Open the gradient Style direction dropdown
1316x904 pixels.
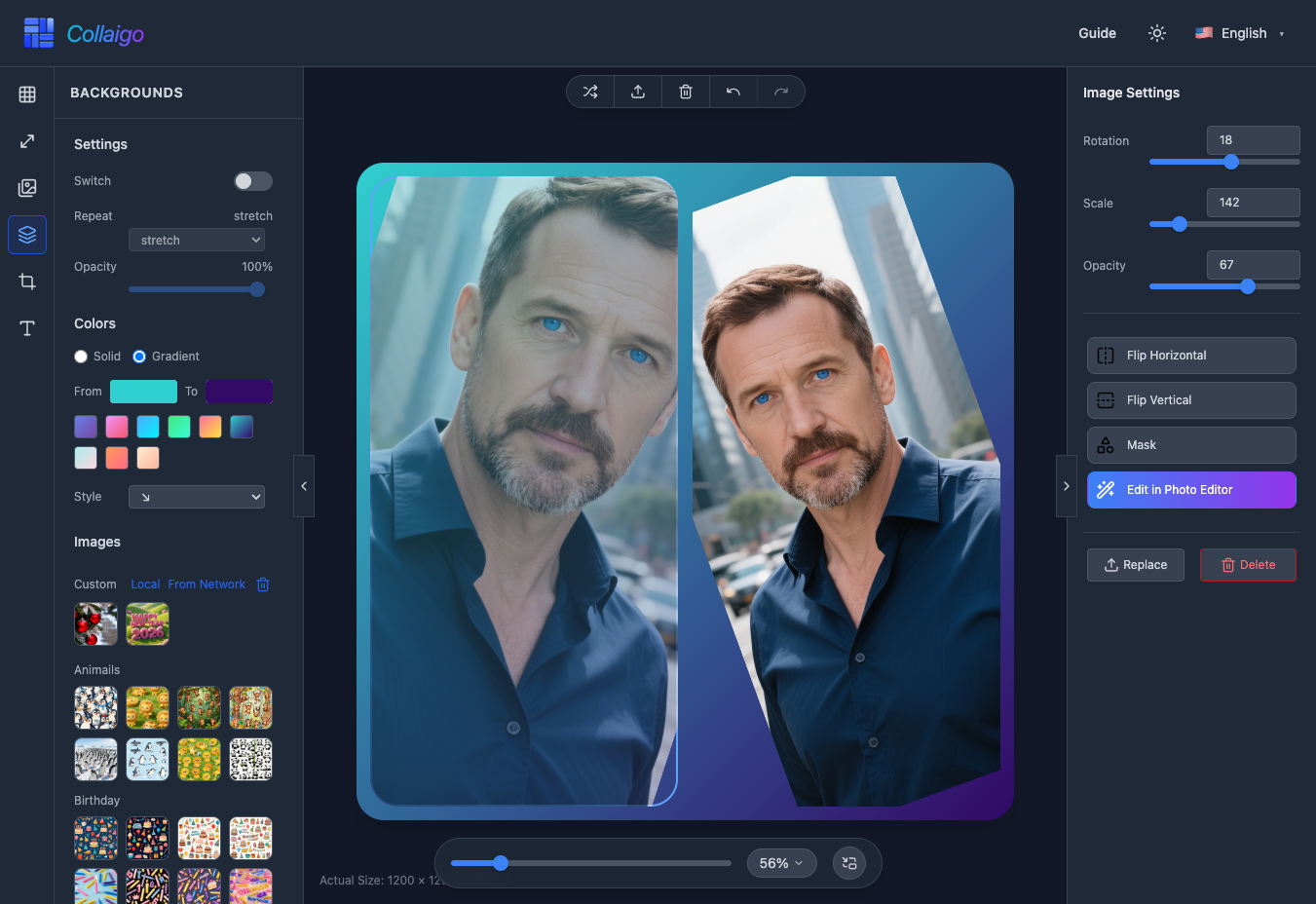(197, 497)
